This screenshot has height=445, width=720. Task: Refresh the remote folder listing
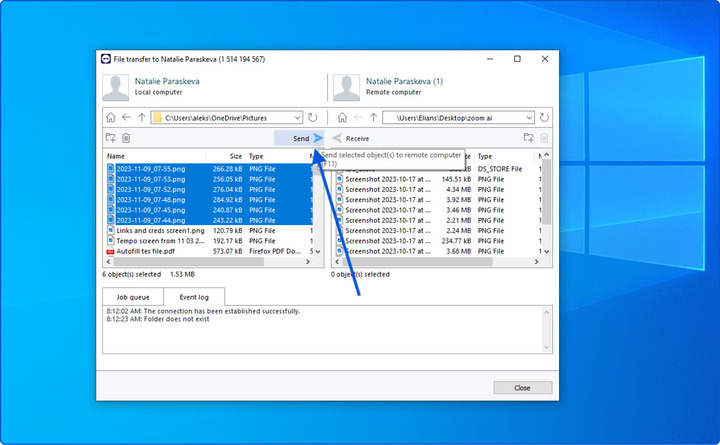coord(544,118)
